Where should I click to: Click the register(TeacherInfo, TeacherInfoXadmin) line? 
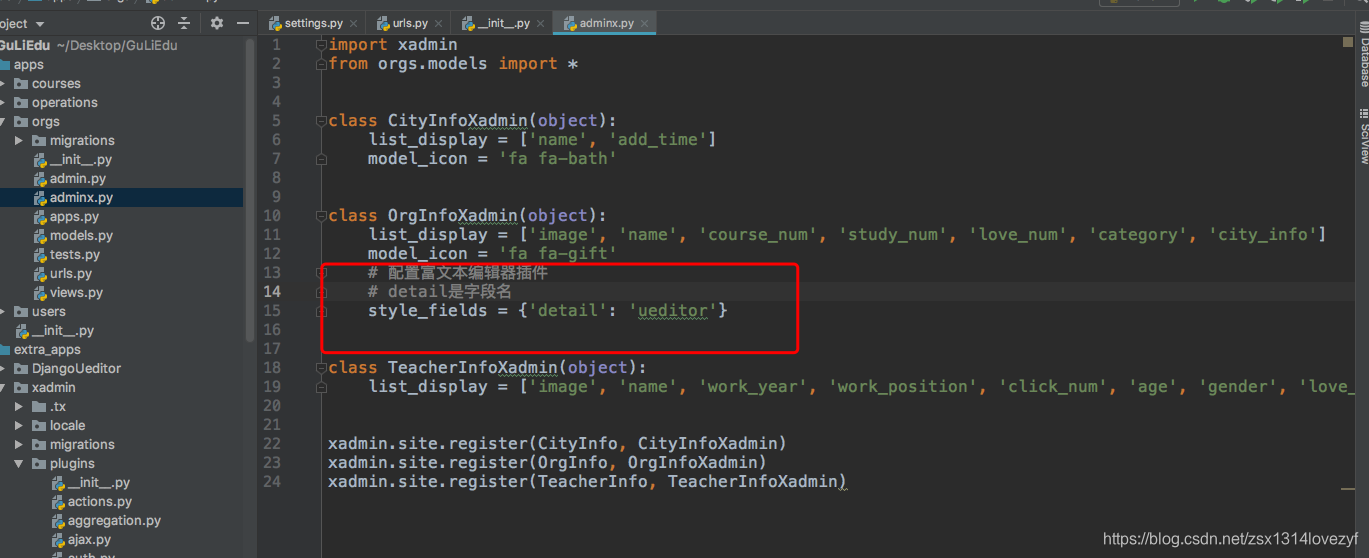(588, 482)
